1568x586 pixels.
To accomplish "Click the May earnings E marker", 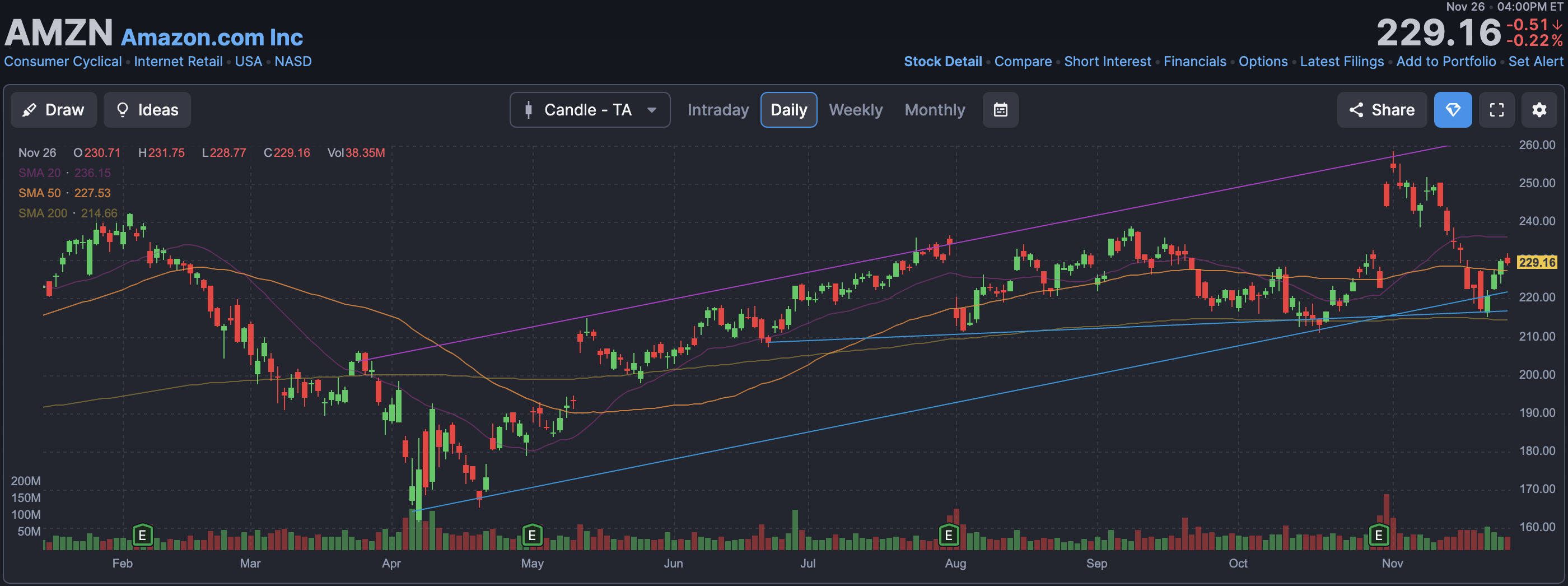I will tap(532, 536).
